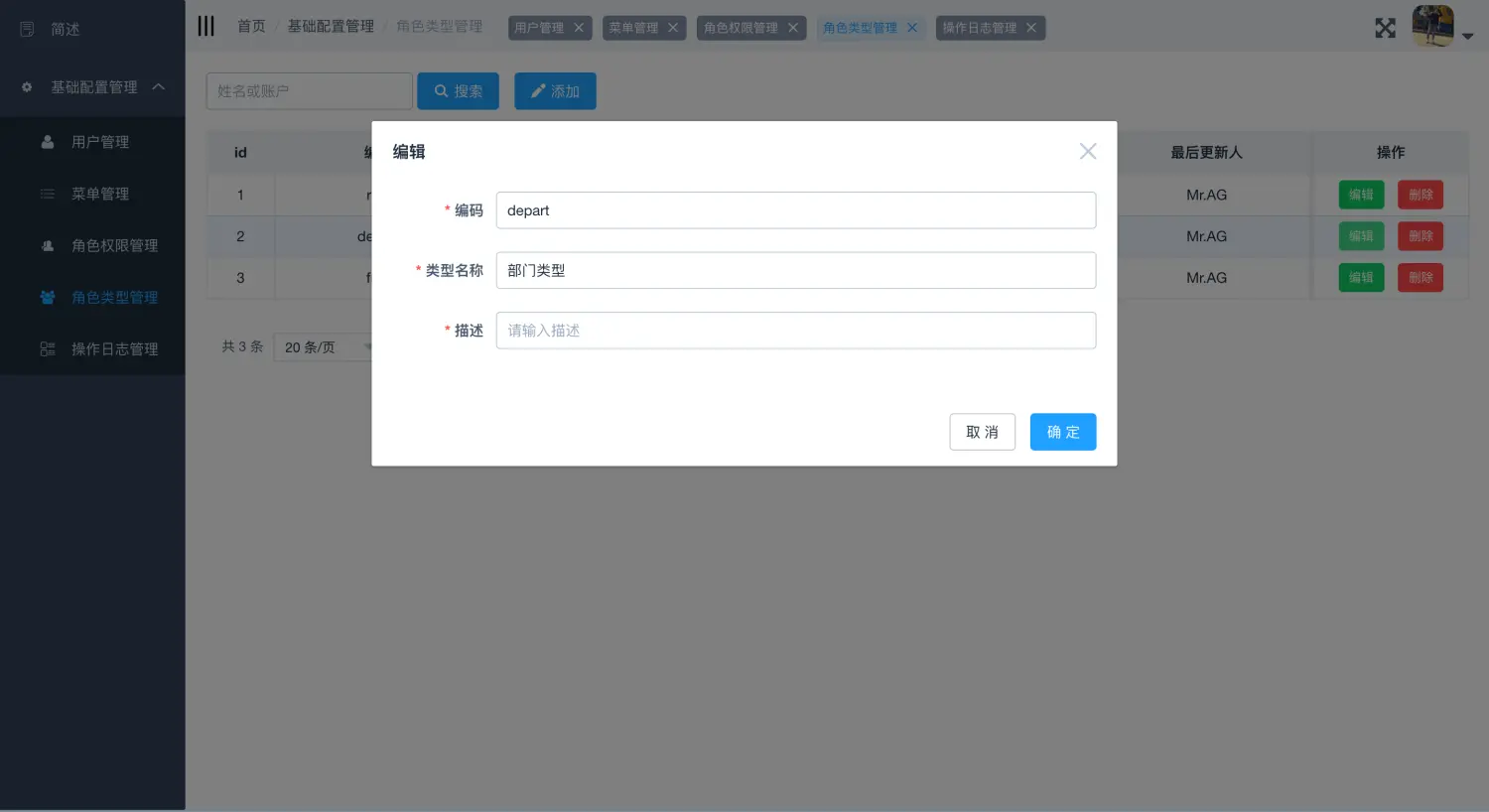Screen dimensions: 1489x812
Task: Click the user icon beside 用户管理
Action: [x=47, y=142]
